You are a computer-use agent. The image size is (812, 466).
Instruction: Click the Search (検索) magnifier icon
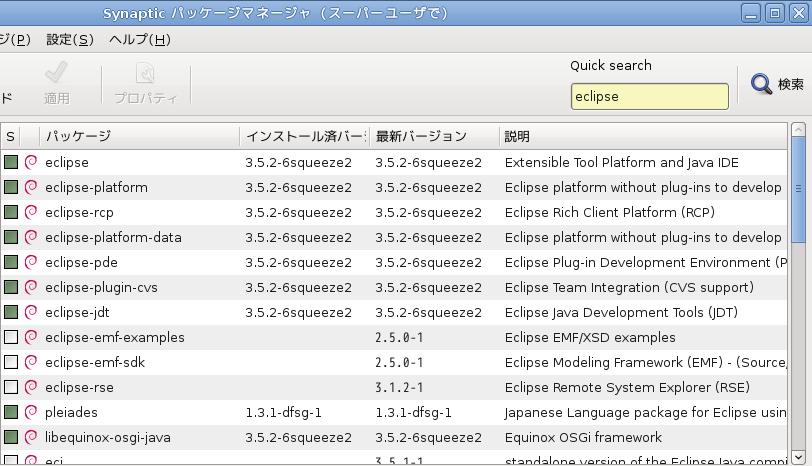pyautogui.click(x=761, y=84)
